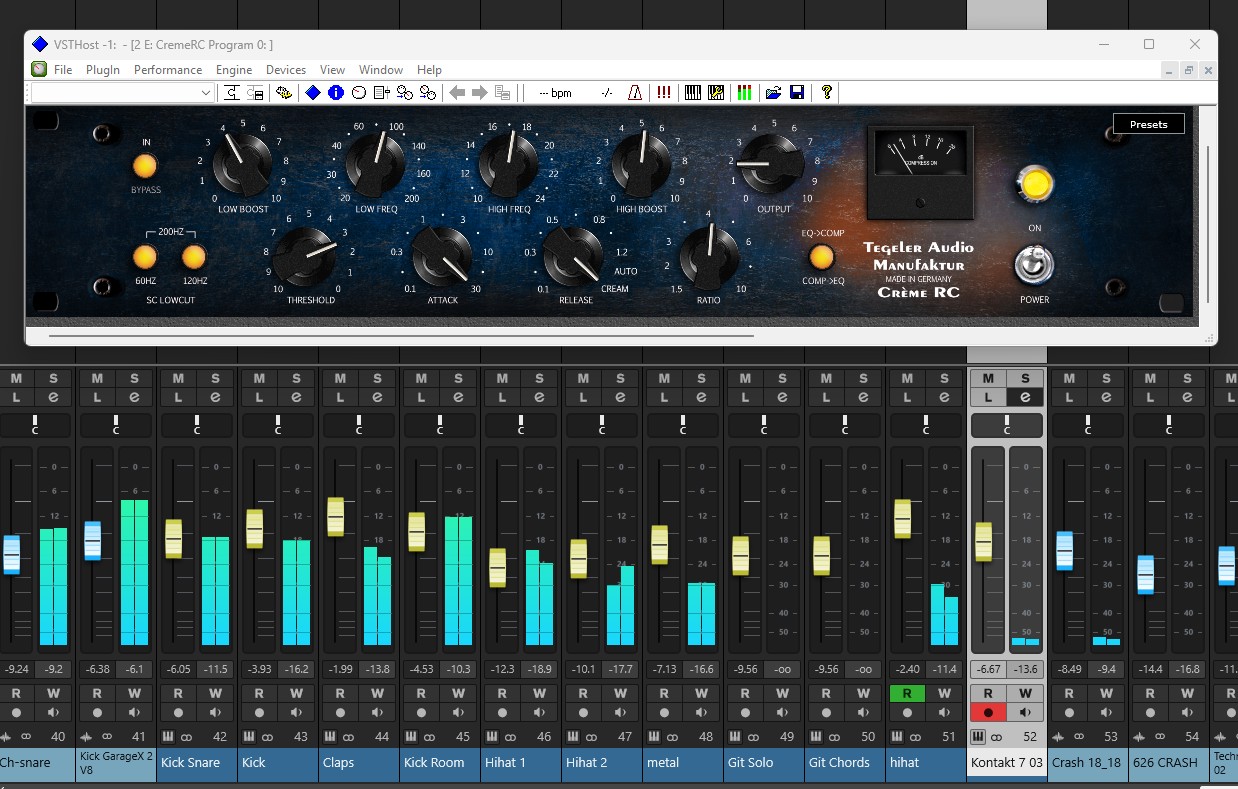This screenshot has width=1238, height=789.
Task: Mute the Kick Snare channel
Action: pos(178,379)
